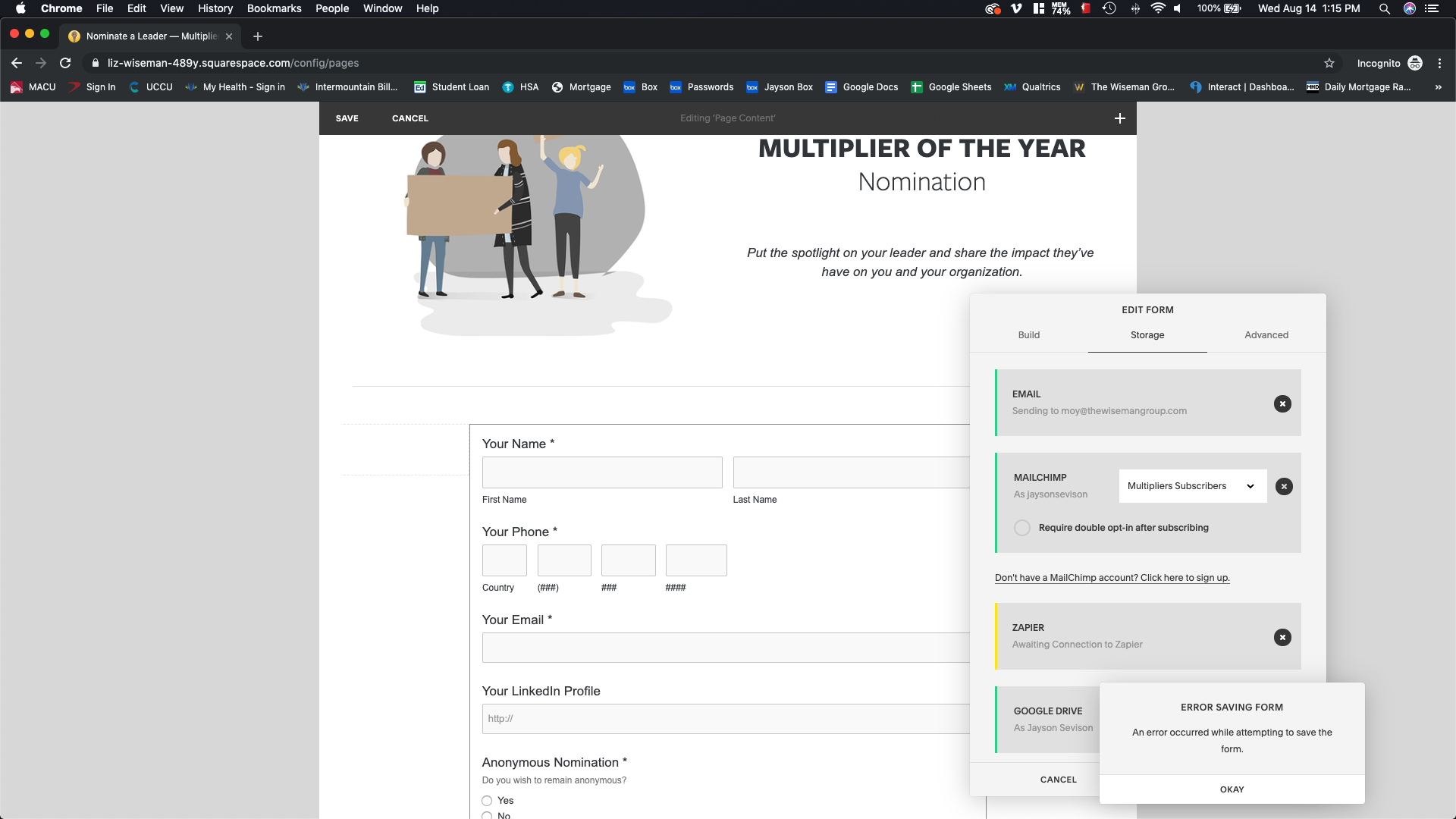The height and width of the screenshot is (819, 1456).
Task: Open Passwords bookmark
Action: [701, 87]
